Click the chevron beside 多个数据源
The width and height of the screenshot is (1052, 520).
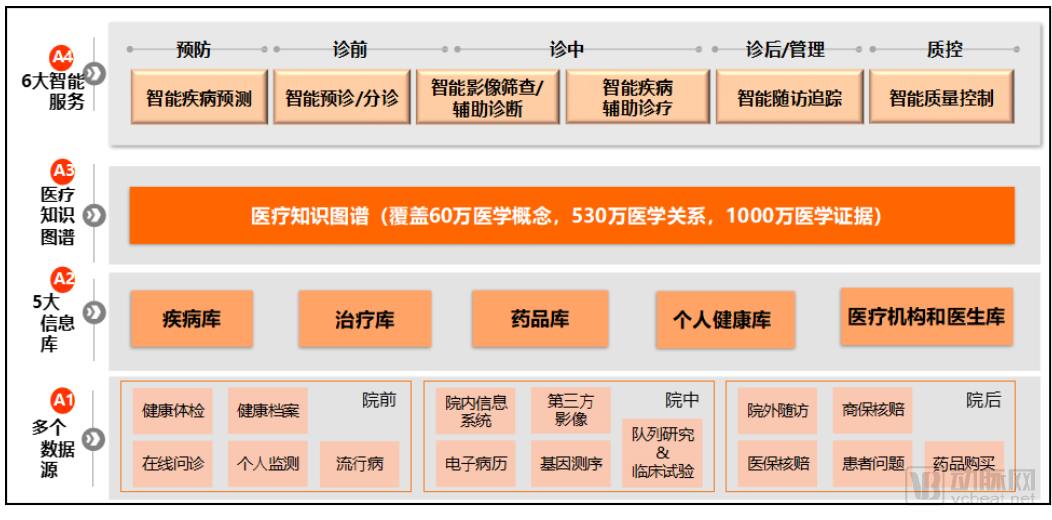[95, 439]
